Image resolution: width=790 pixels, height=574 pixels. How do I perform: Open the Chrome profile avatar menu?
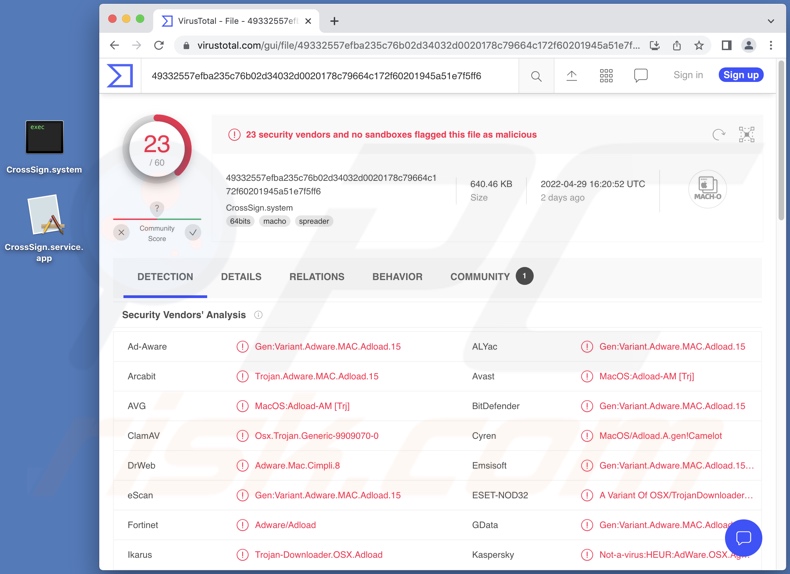748,45
